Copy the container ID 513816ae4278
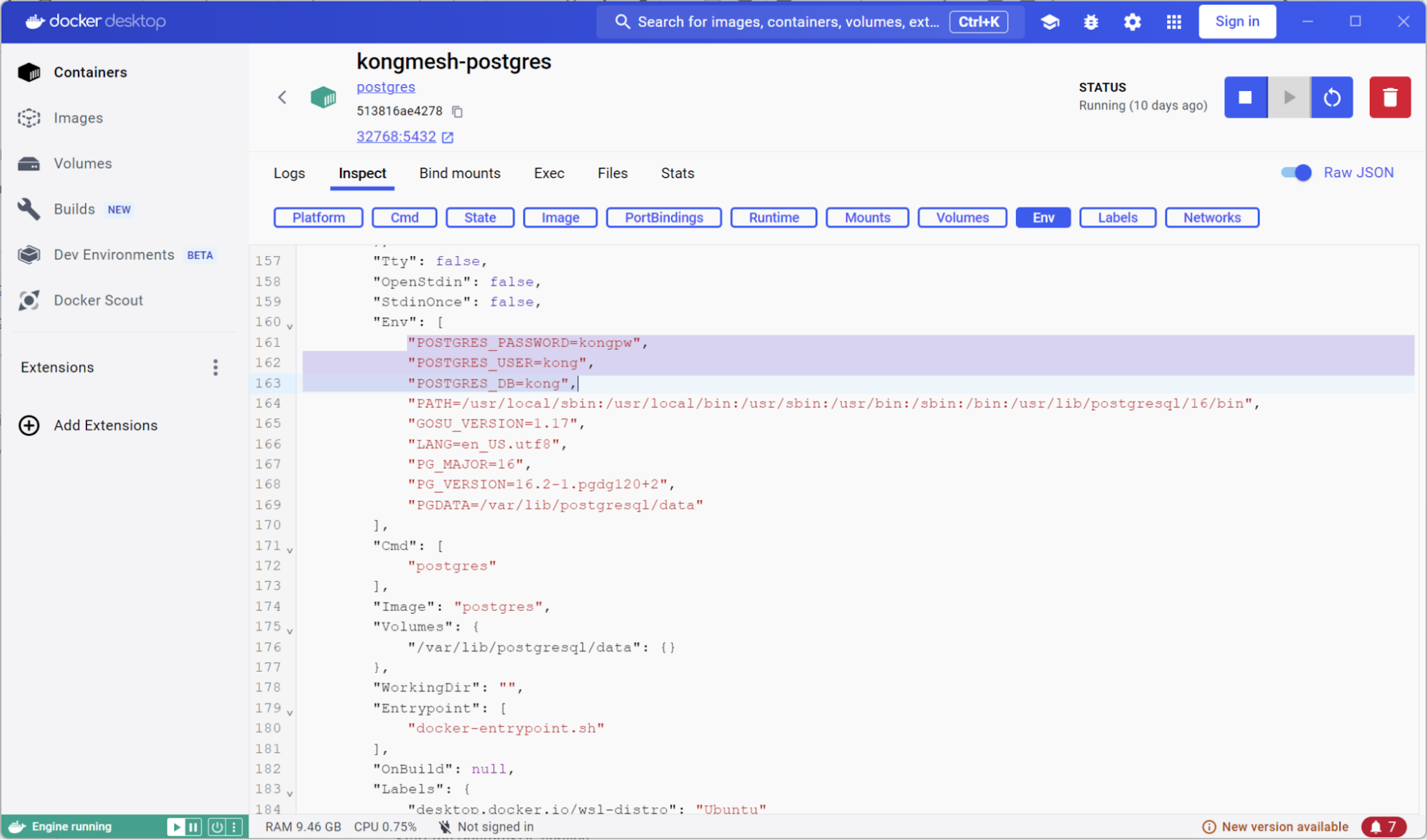1427x840 pixels. click(x=457, y=111)
